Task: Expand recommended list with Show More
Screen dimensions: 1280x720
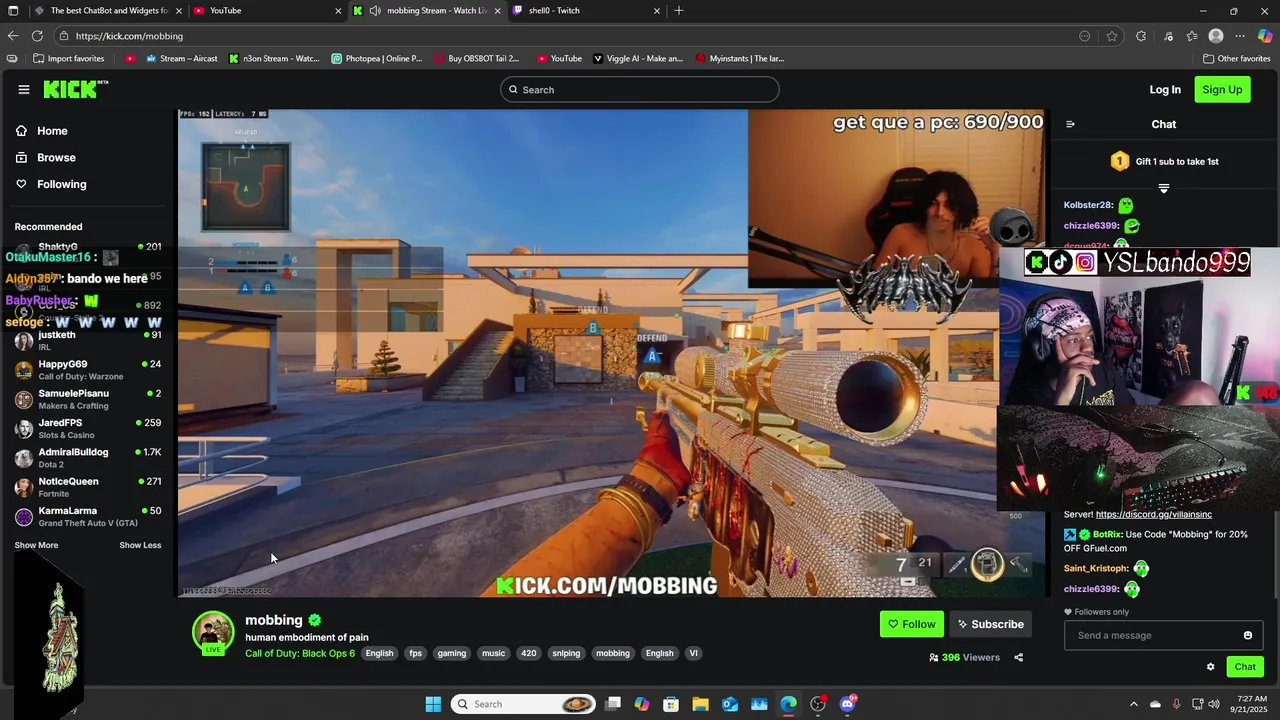Action: (x=36, y=545)
